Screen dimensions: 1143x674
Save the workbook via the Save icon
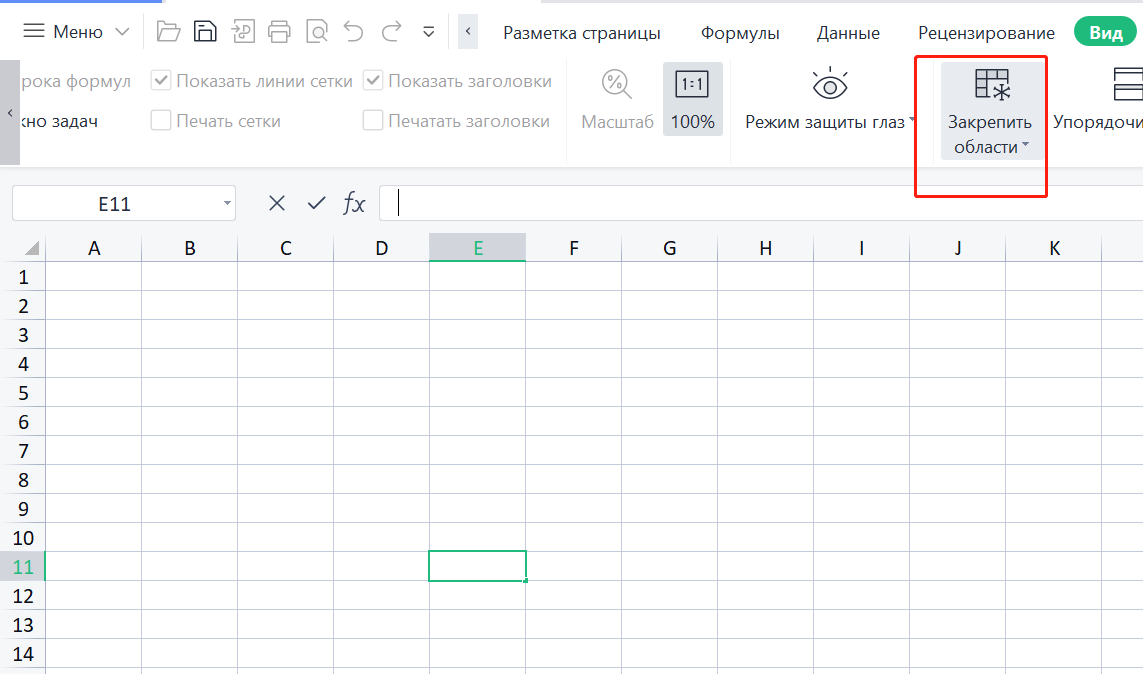pyautogui.click(x=205, y=31)
